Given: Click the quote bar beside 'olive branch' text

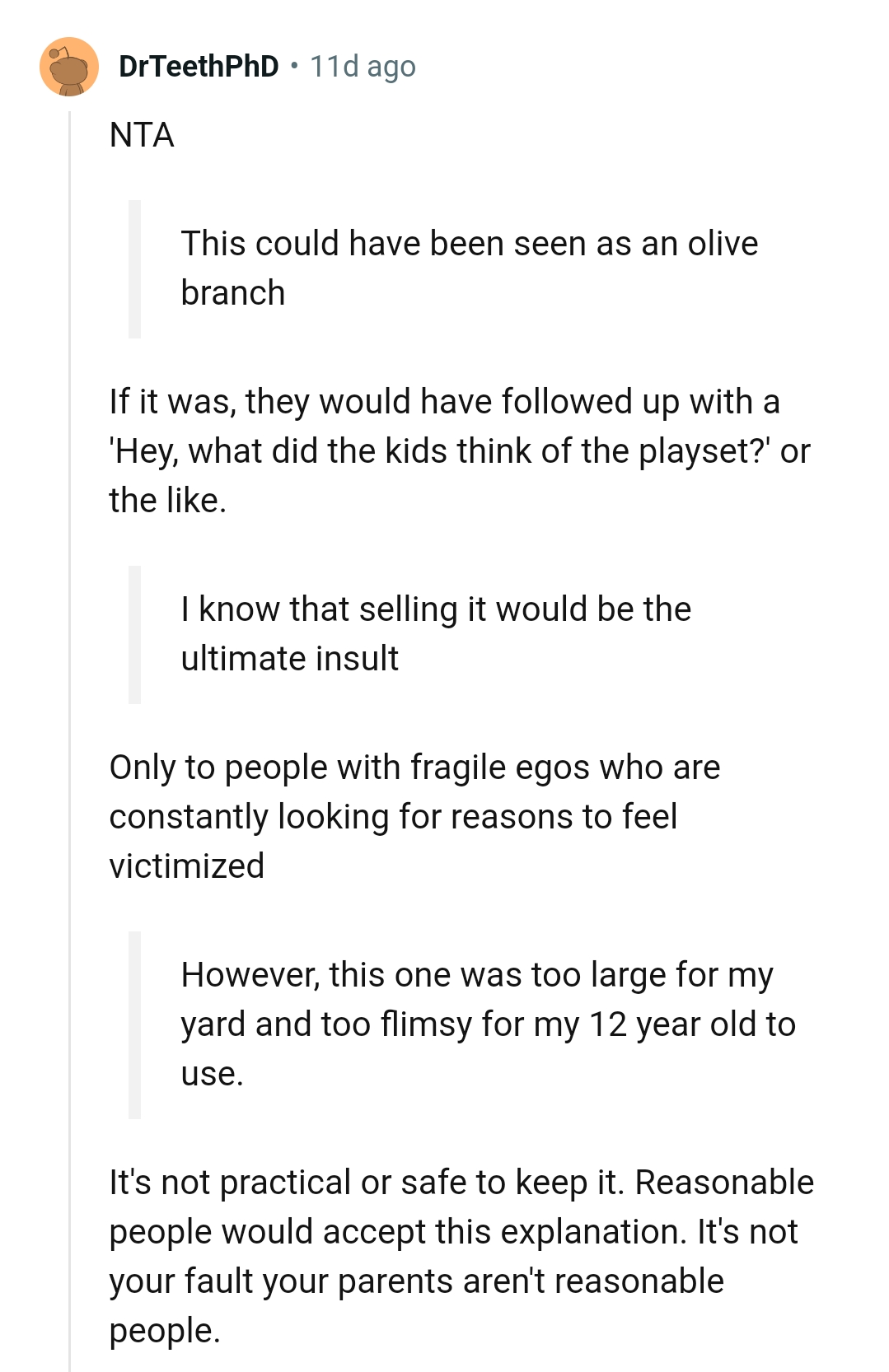Looking at the screenshot, I should (136, 267).
